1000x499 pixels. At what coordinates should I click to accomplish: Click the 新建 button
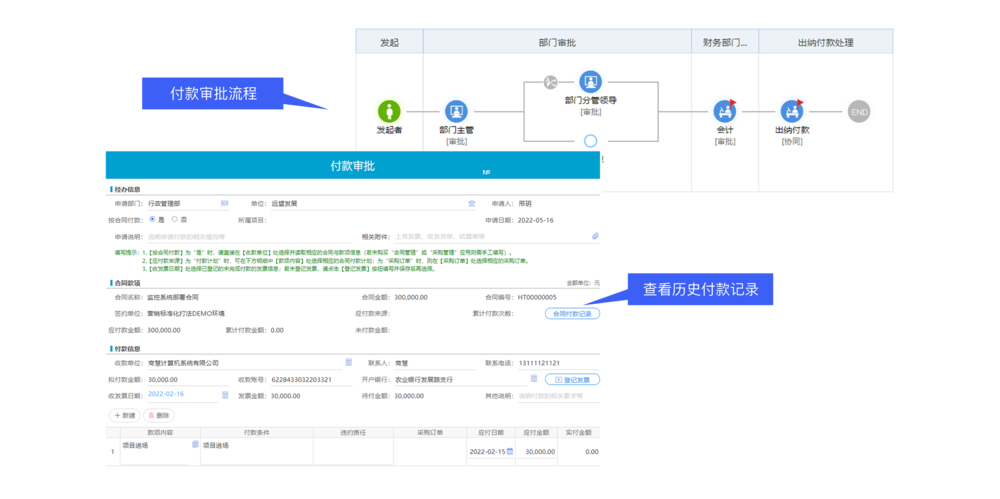(125, 415)
